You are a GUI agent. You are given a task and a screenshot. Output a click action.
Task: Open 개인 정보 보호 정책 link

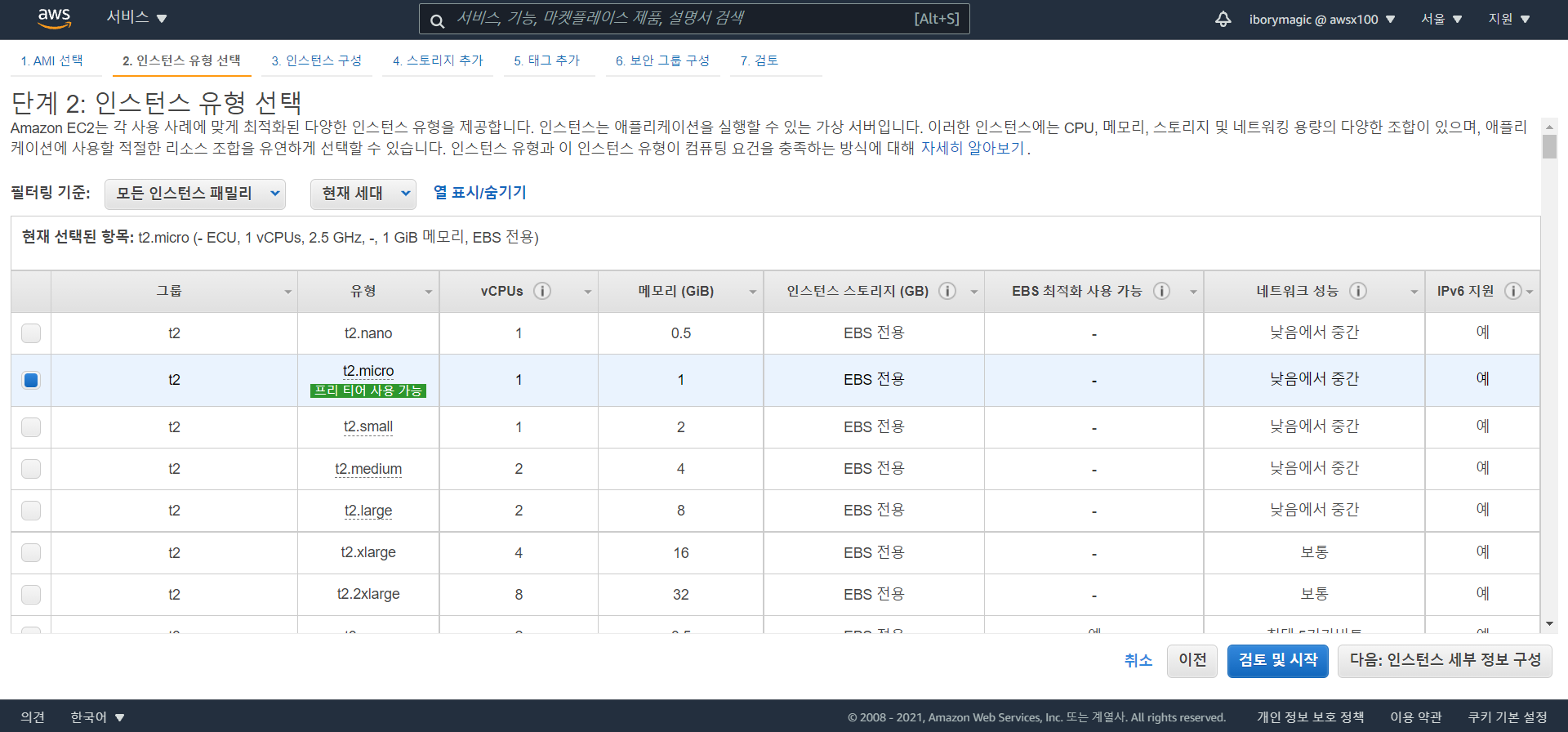(x=1310, y=716)
